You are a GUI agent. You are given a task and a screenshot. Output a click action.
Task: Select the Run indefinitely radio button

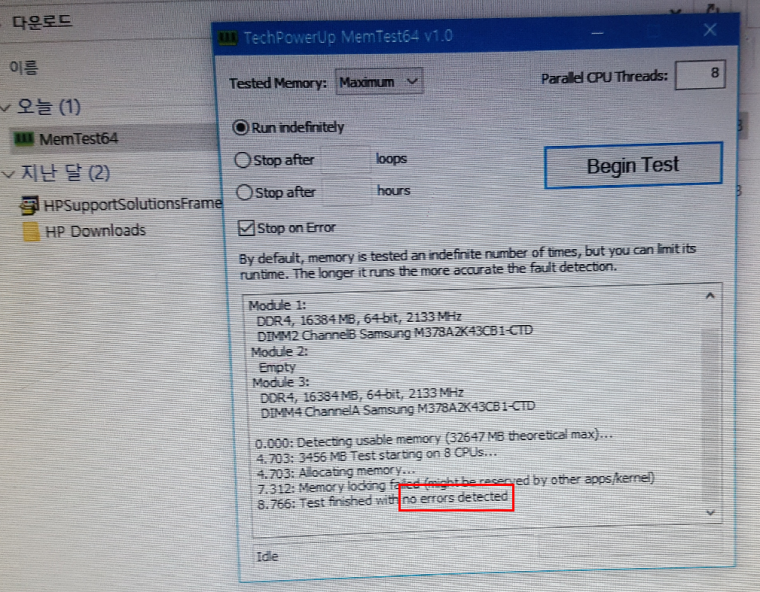coord(241,128)
